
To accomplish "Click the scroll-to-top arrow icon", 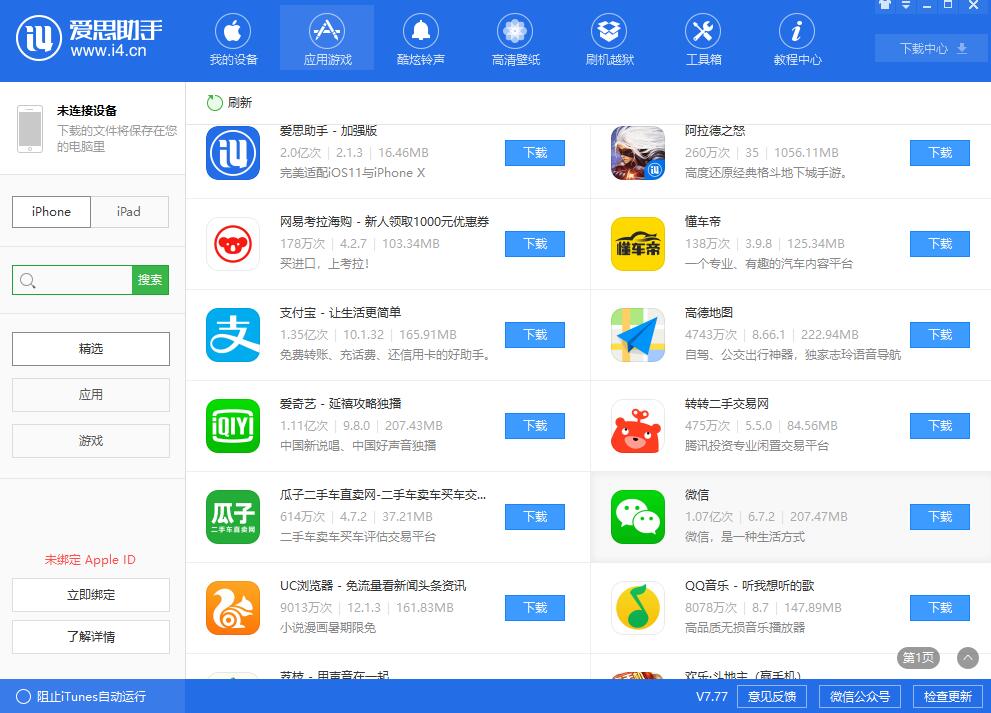I will (968, 658).
